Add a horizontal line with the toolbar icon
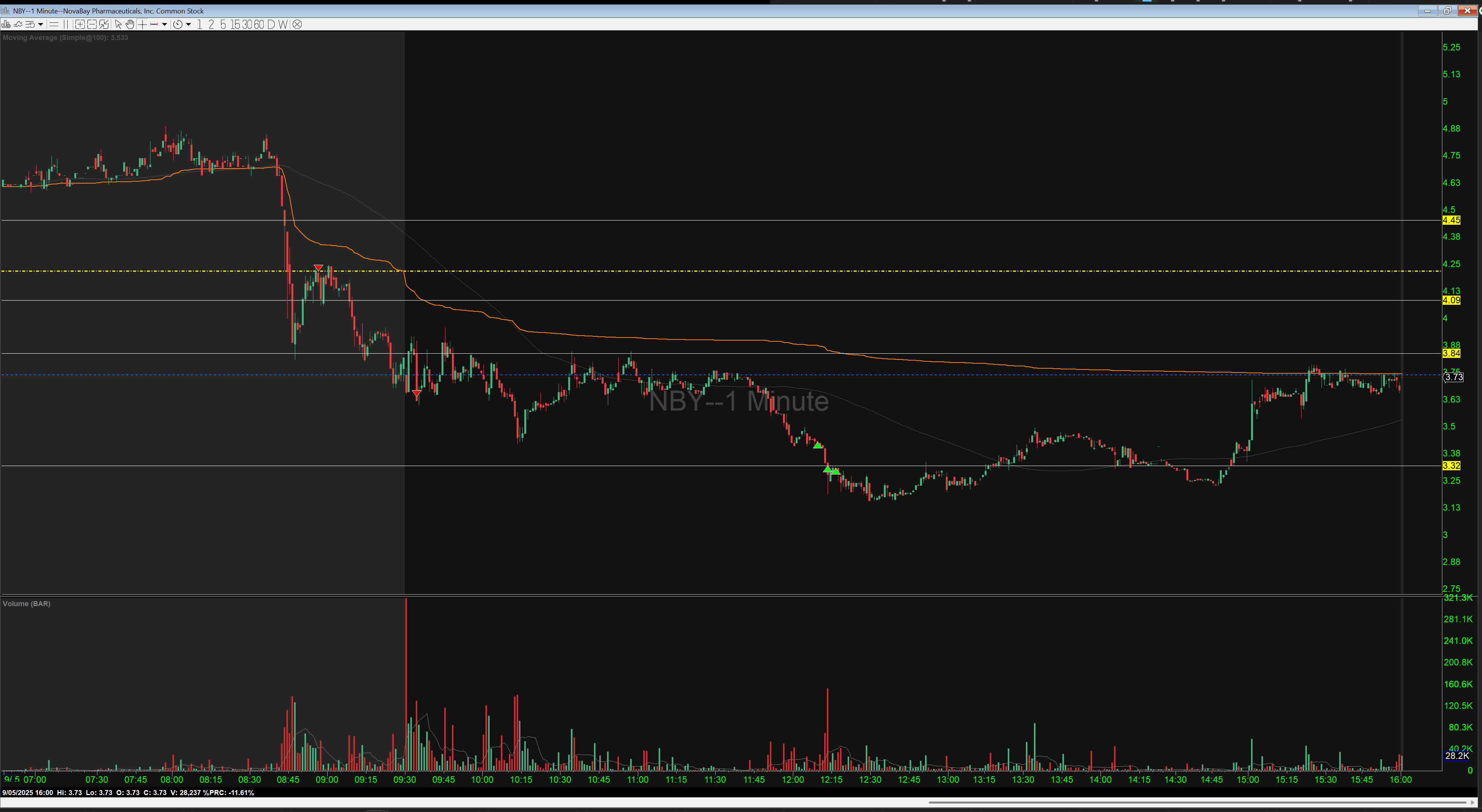The height and width of the screenshot is (812, 1482). pos(54,24)
